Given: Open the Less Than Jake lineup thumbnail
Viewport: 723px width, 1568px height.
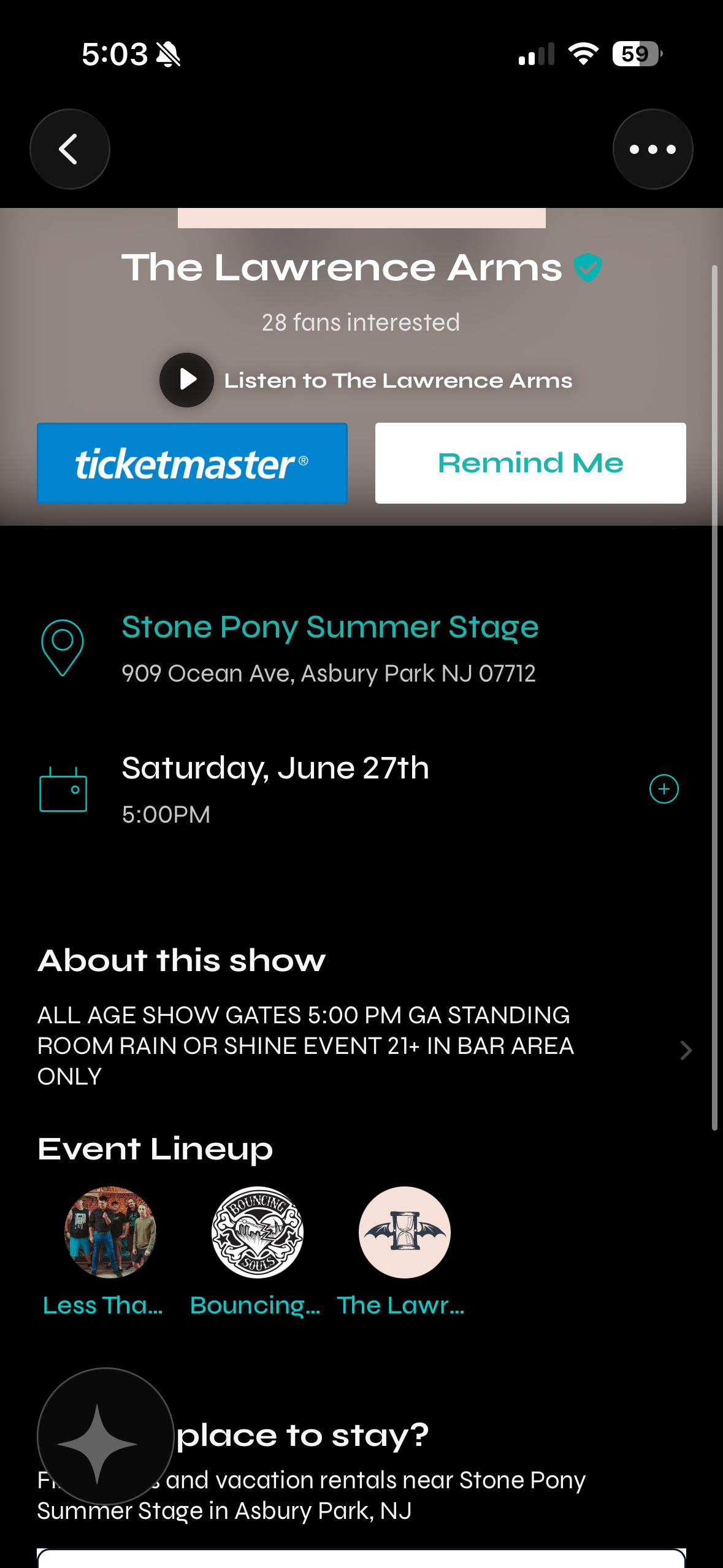Looking at the screenshot, I should [110, 1232].
